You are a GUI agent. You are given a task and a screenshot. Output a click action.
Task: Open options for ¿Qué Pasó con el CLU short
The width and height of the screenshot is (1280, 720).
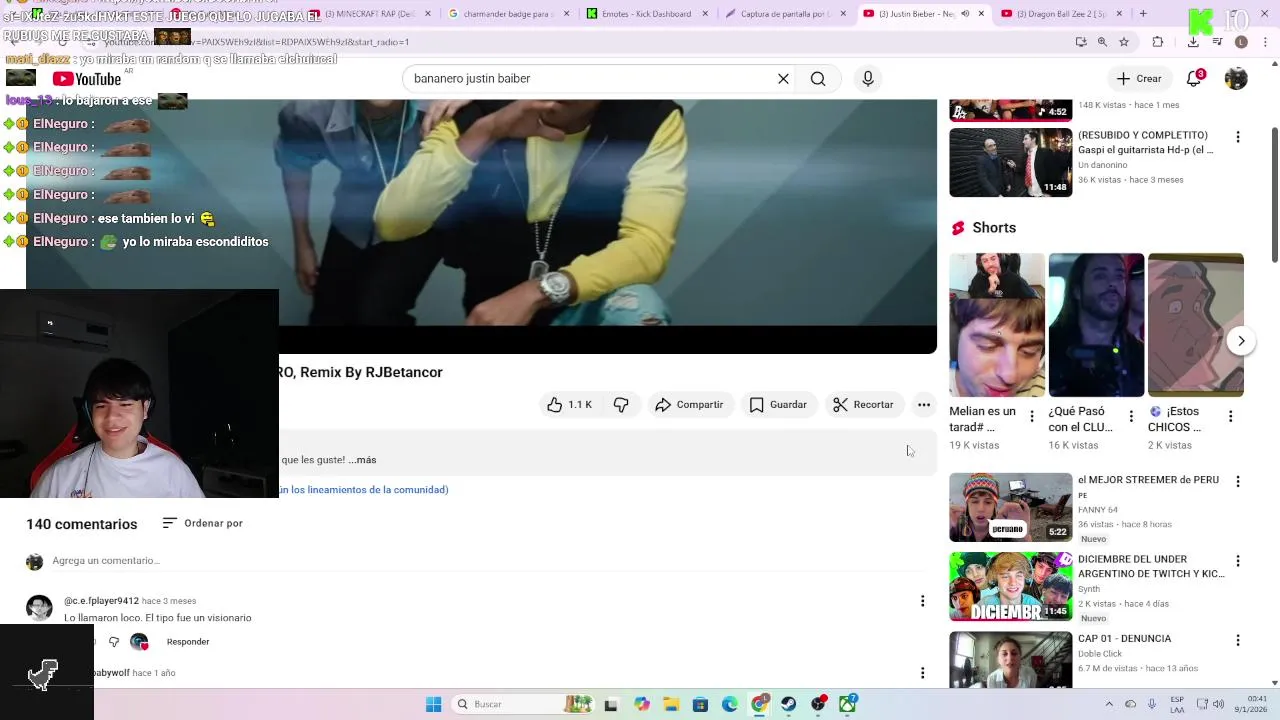1131,416
